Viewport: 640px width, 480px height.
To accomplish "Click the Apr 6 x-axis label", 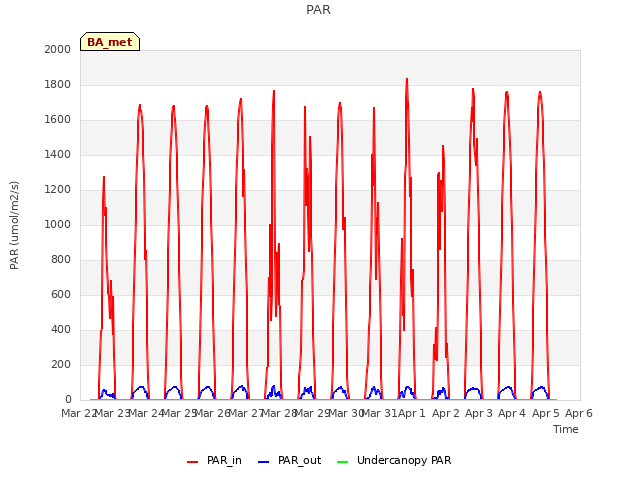I will coord(579,413).
